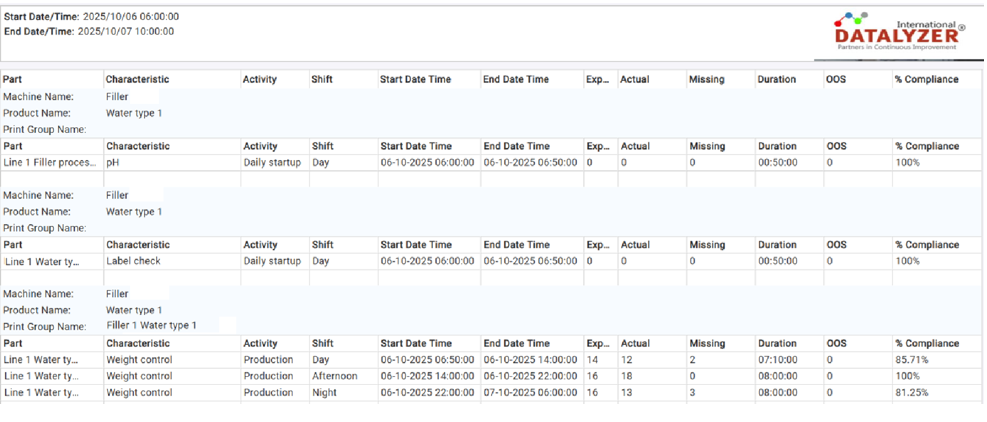Select the 'Line 1 Filler proces...' part cell
Viewport: 987px width, 422px height.
click(x=50, y=163)
